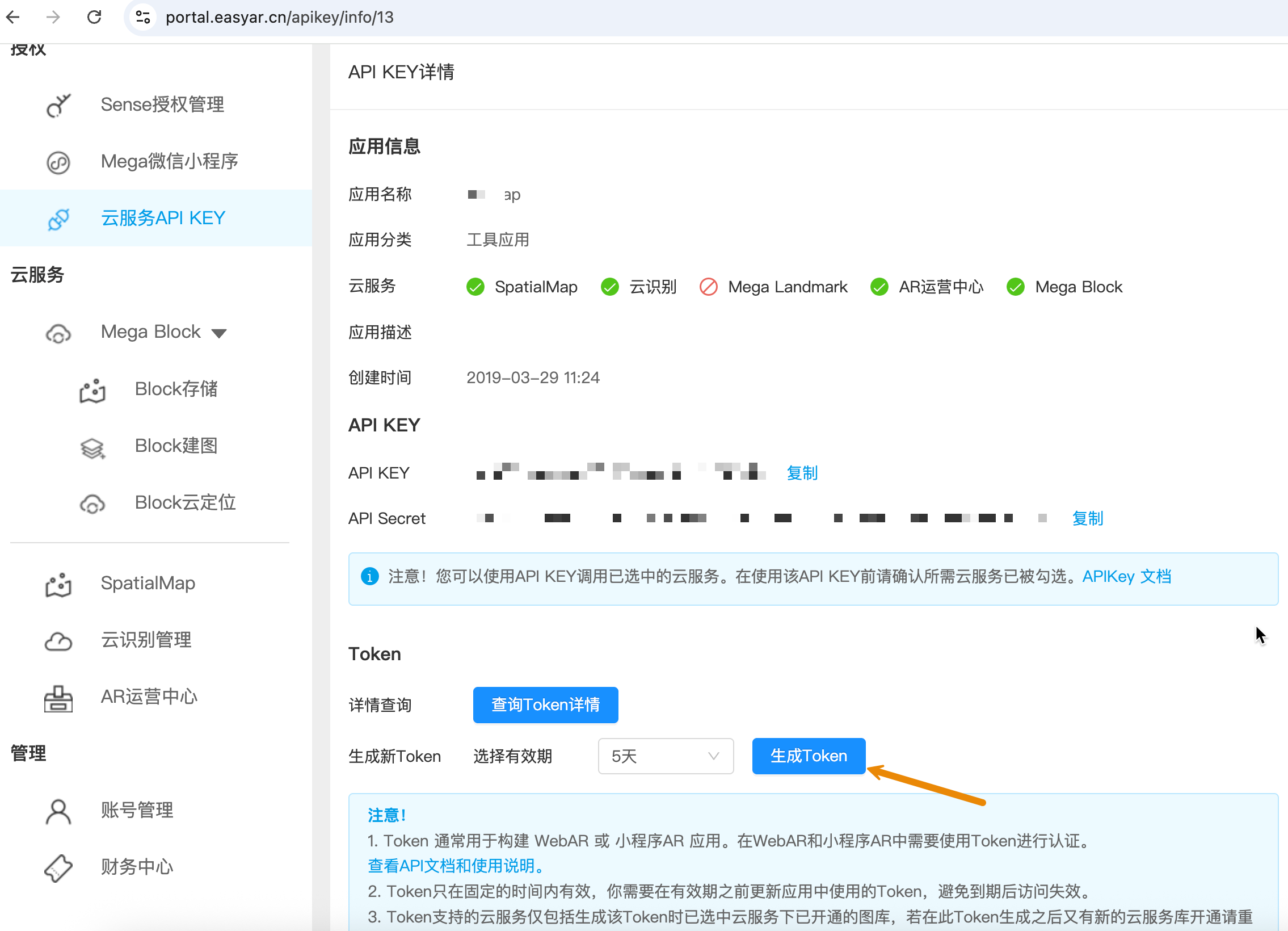Viewport: 1288px width, 931px height.
Task: Click the Mega Landmark disabled status icon
Action: pyautogui.click(x=708, y=287)
